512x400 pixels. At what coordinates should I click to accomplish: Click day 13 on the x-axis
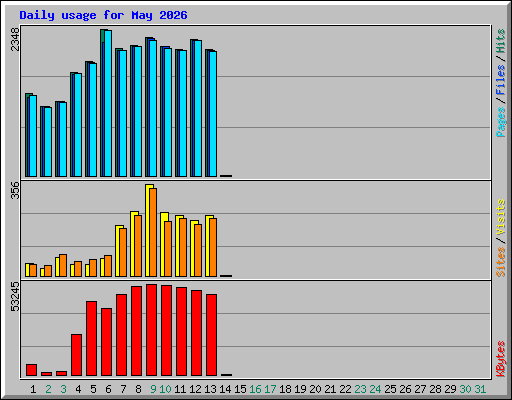coord(210,389)
